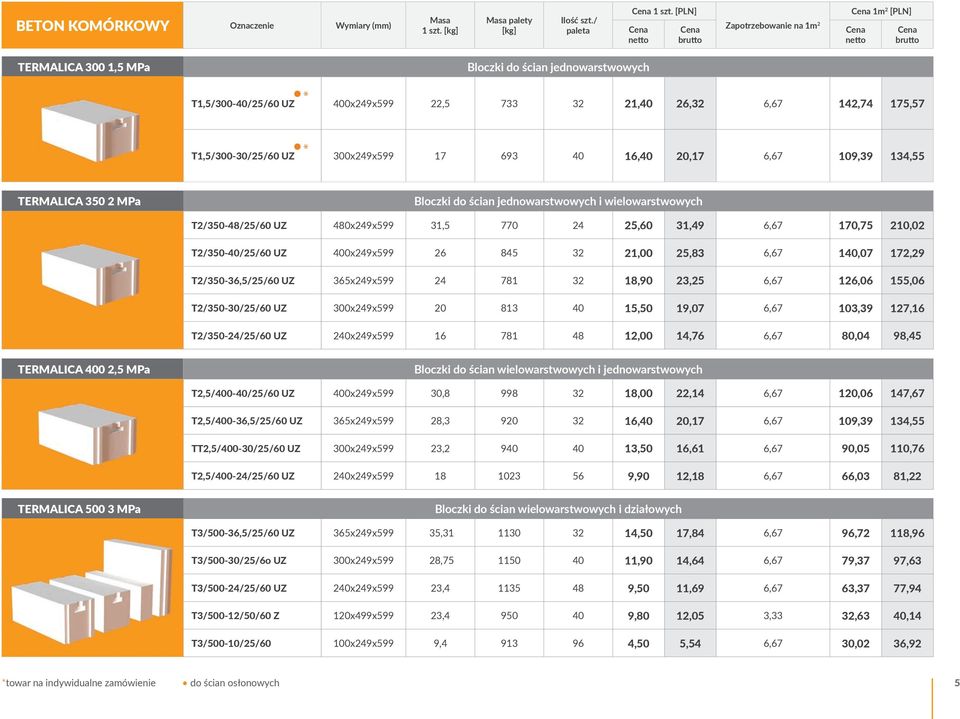Click the per-m² gross price '210,02'

(907, 225)
